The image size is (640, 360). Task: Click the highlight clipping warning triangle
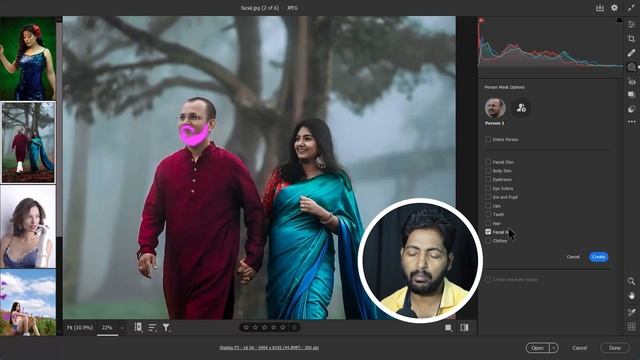620,20
